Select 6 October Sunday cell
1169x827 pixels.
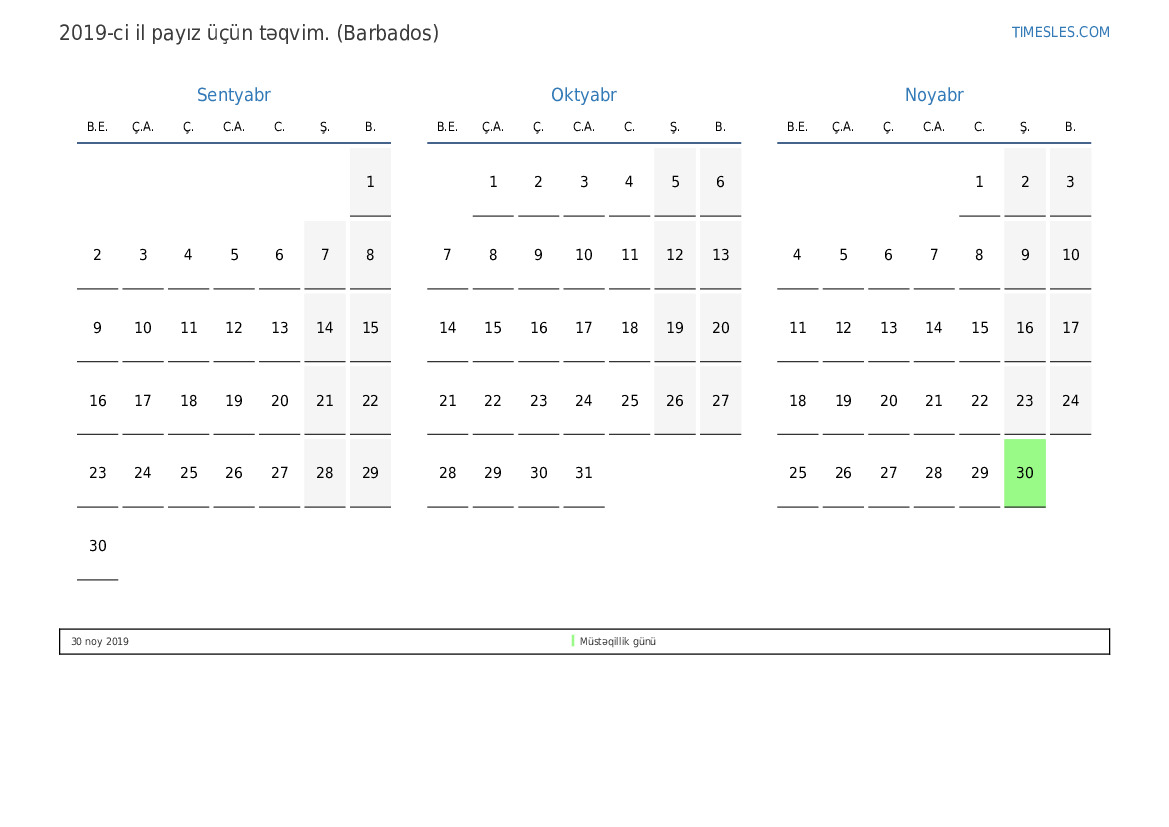[x=720, y=182]
